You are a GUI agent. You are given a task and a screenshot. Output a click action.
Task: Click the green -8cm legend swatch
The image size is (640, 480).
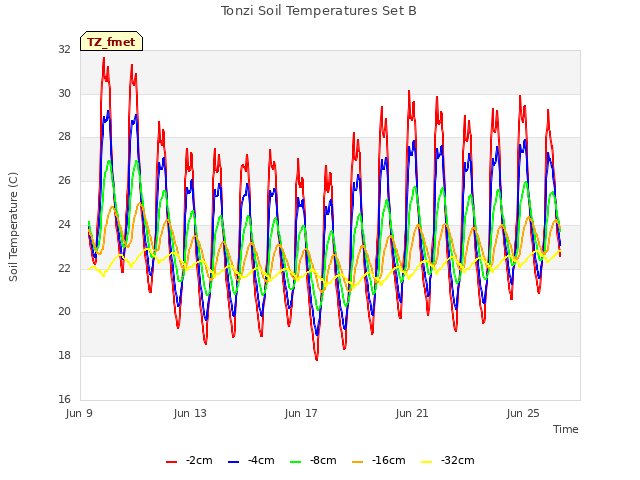point(295,462)
